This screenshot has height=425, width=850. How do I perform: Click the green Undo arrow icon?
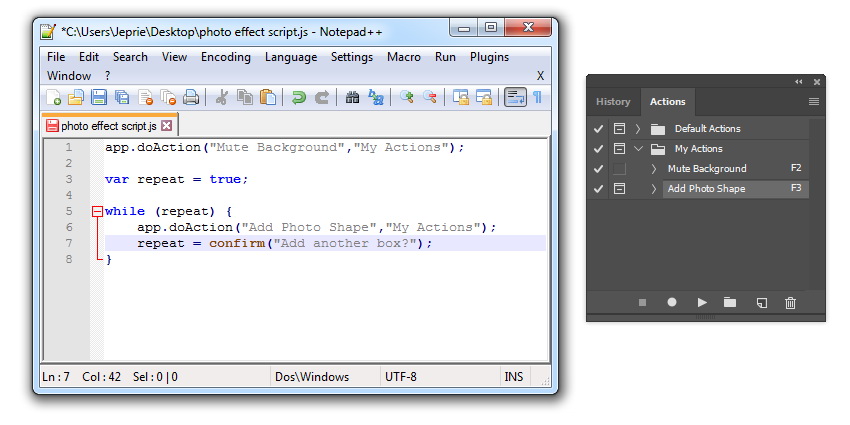(x=298, y=98)
